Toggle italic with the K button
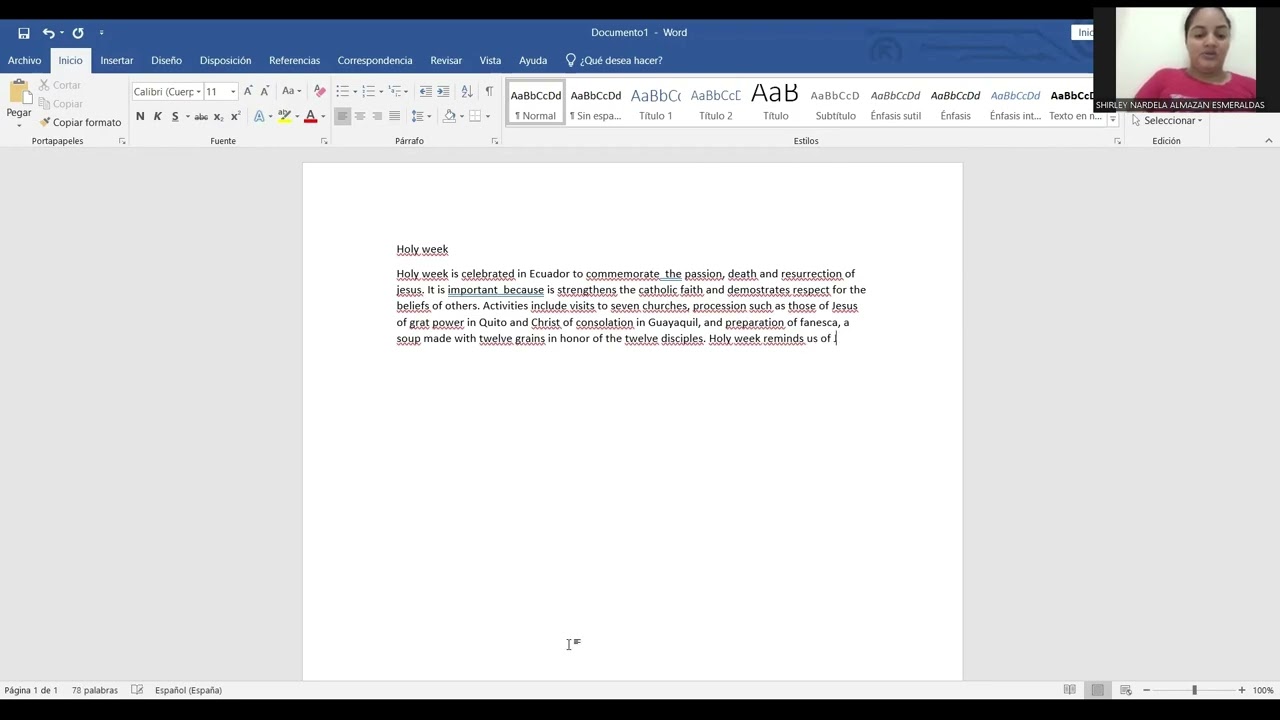 (157, 117)
